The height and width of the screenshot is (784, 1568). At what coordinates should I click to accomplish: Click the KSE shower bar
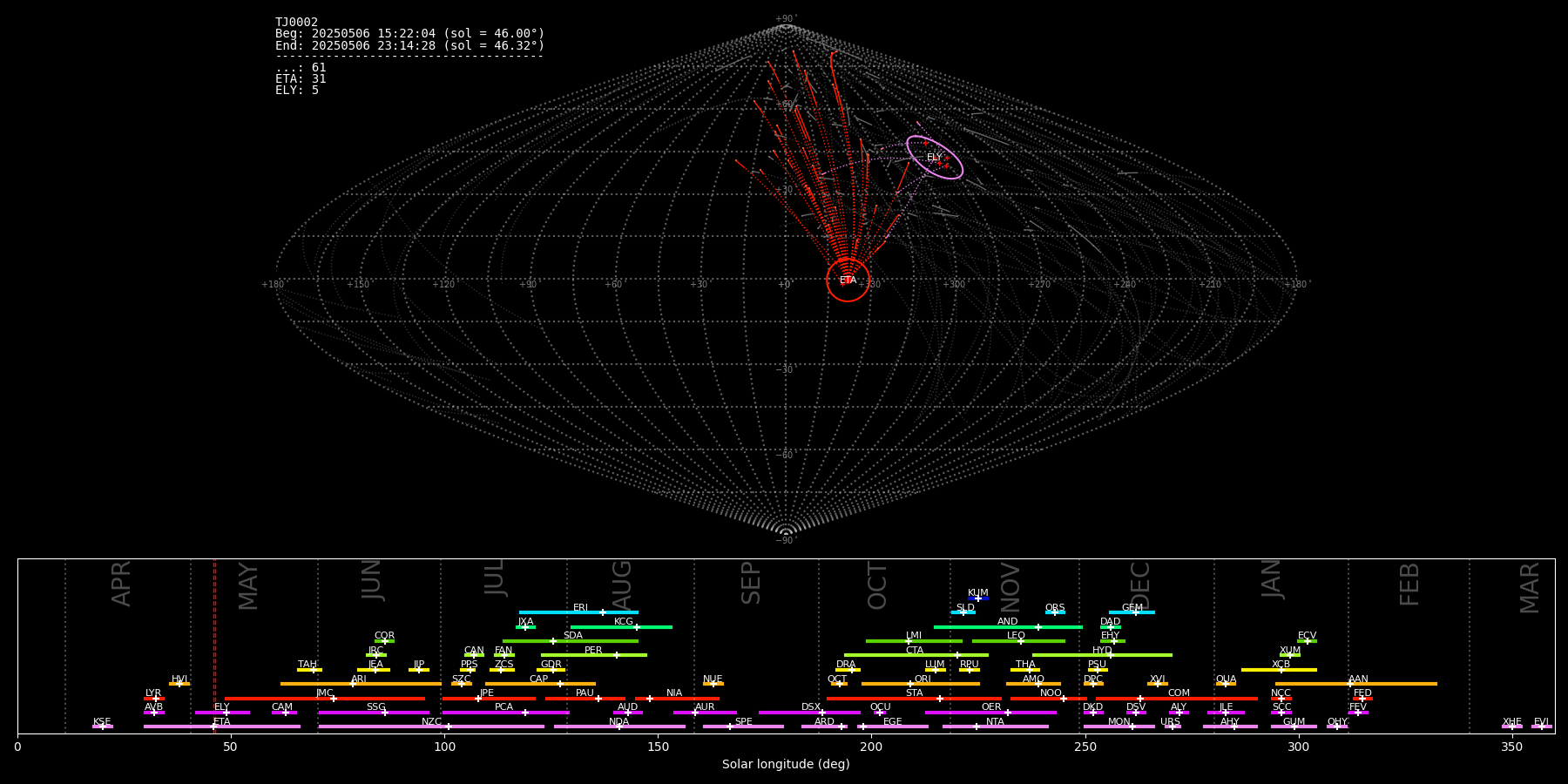103,727
